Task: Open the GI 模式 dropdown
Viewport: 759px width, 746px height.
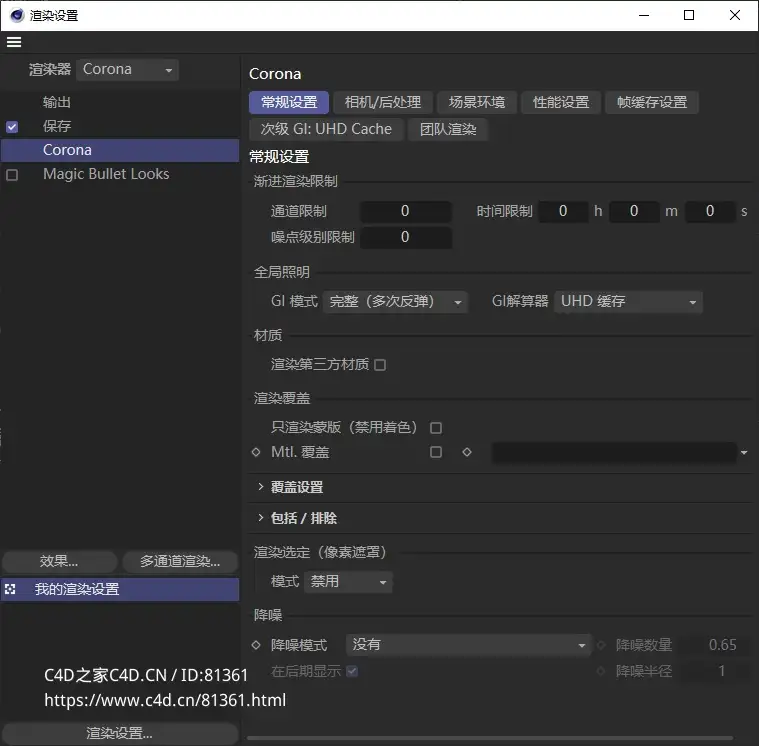Action: [x=395, y=302]
